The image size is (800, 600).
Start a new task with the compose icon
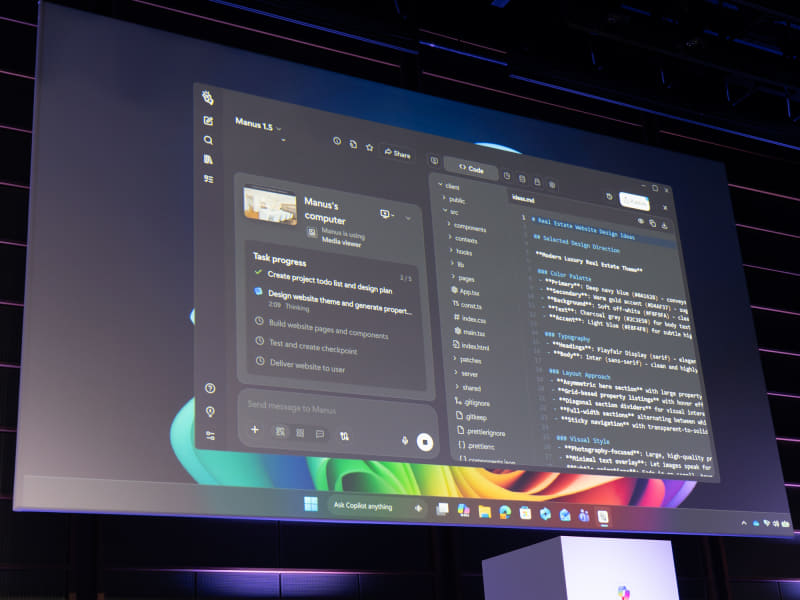(x=208, y=120)
